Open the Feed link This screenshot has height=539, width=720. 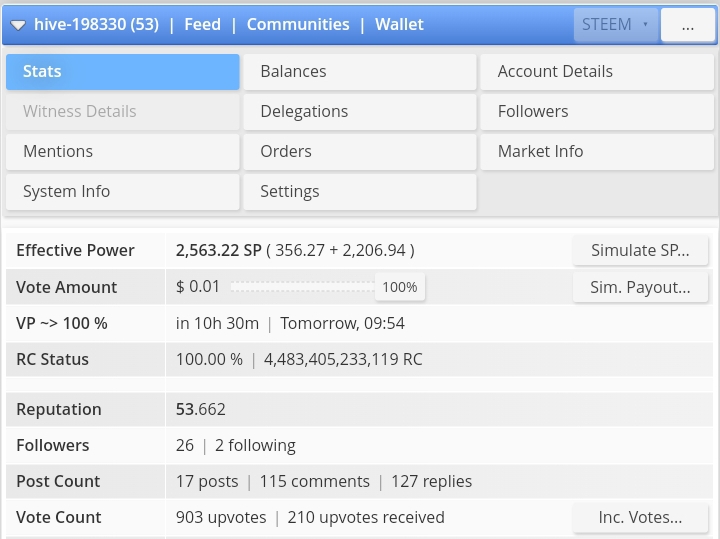[x=202, y=24]
